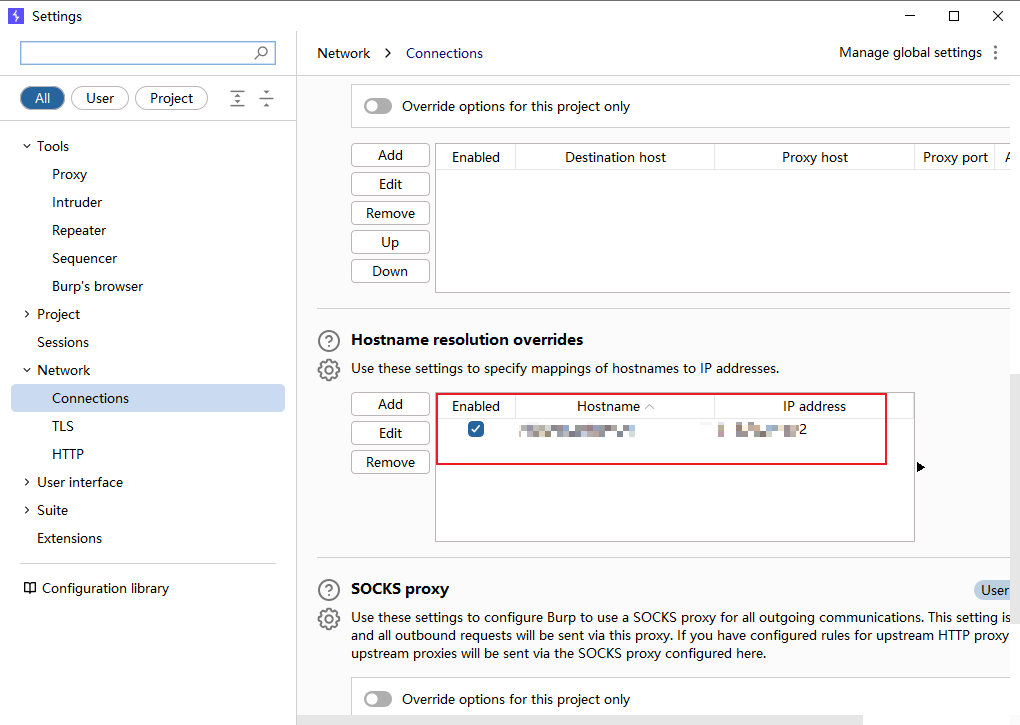
Task: Select Connections in the Network section
Action: coord(148,398)
